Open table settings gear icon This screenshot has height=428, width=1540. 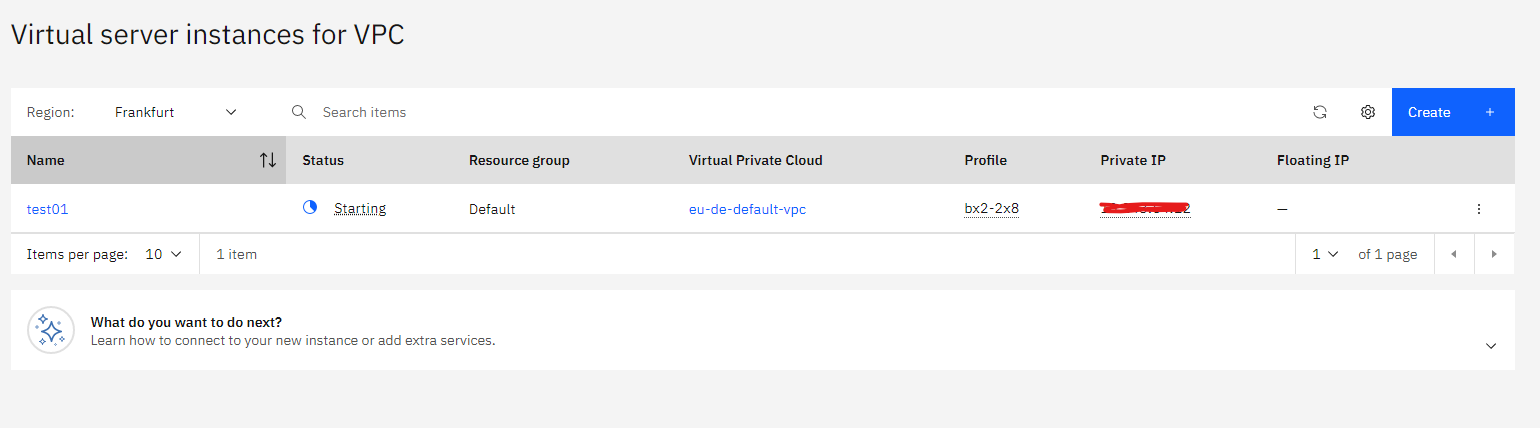pyautogui.click(x=1367, y=112)
